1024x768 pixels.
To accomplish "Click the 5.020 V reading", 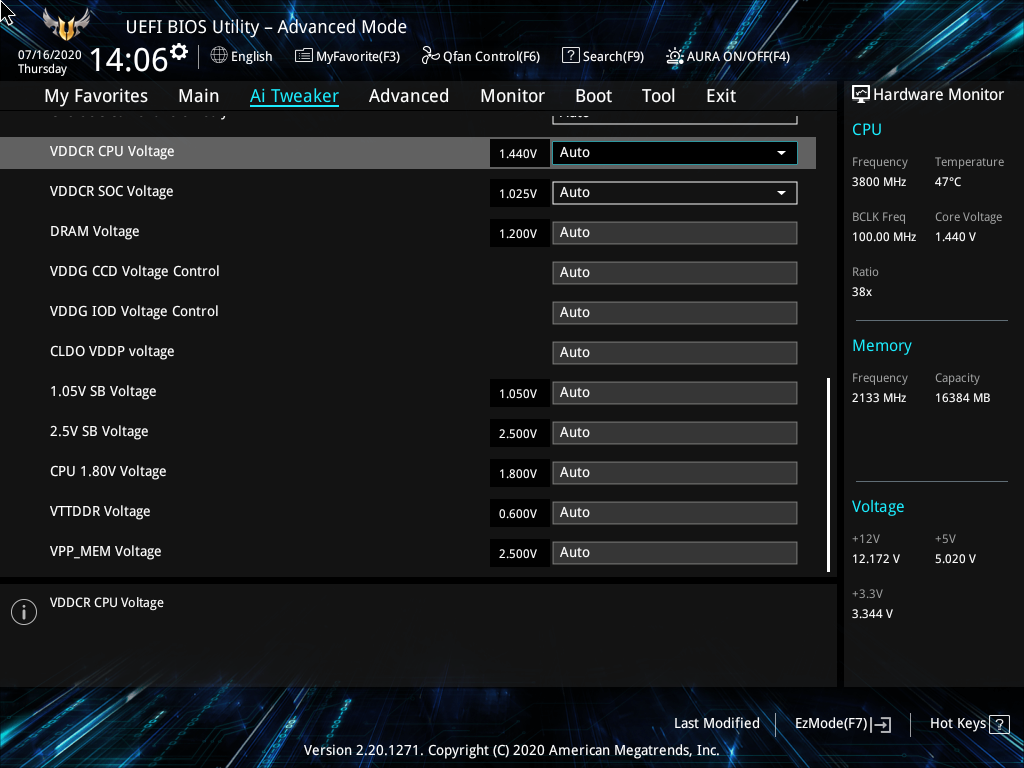I will [x=955, y=559].
